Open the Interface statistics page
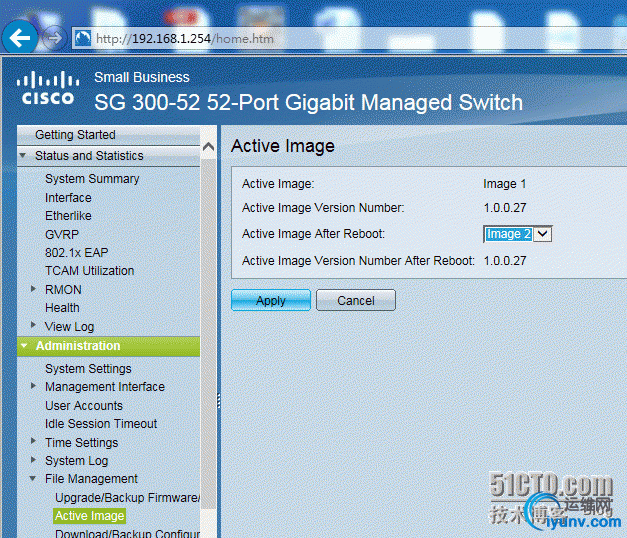This screenshot has width=627, height=538. pos(68,198)
